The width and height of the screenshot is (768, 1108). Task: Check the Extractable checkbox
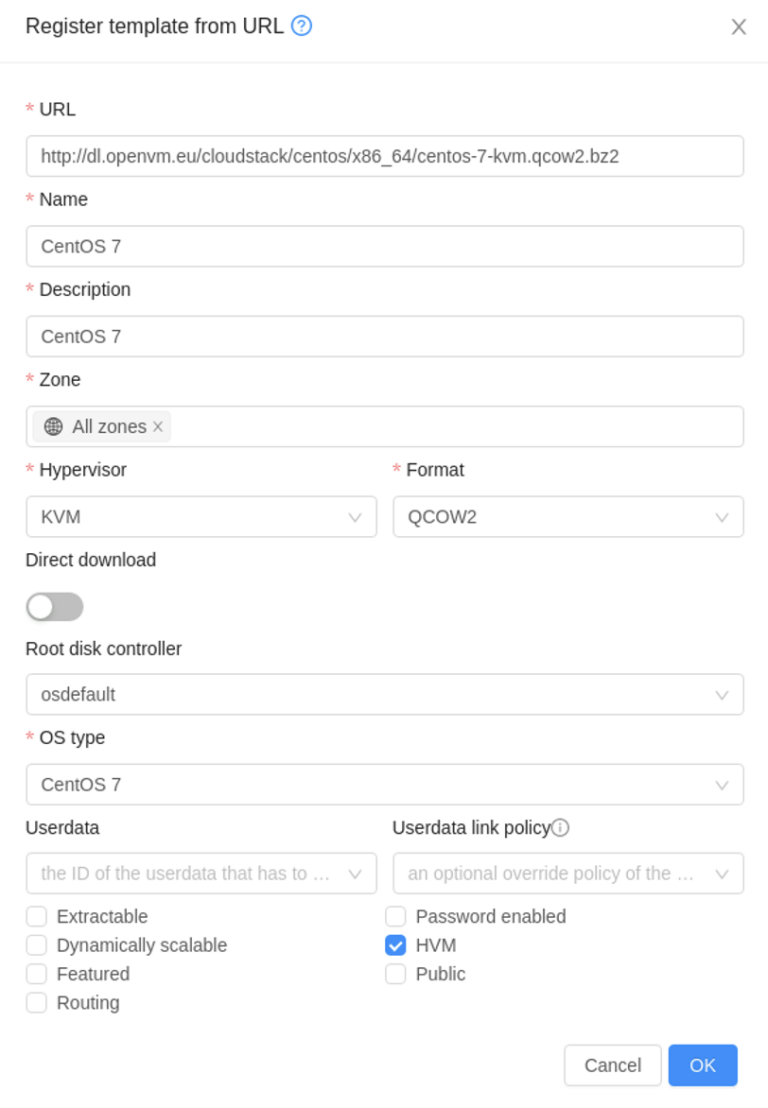pos(36,916)
